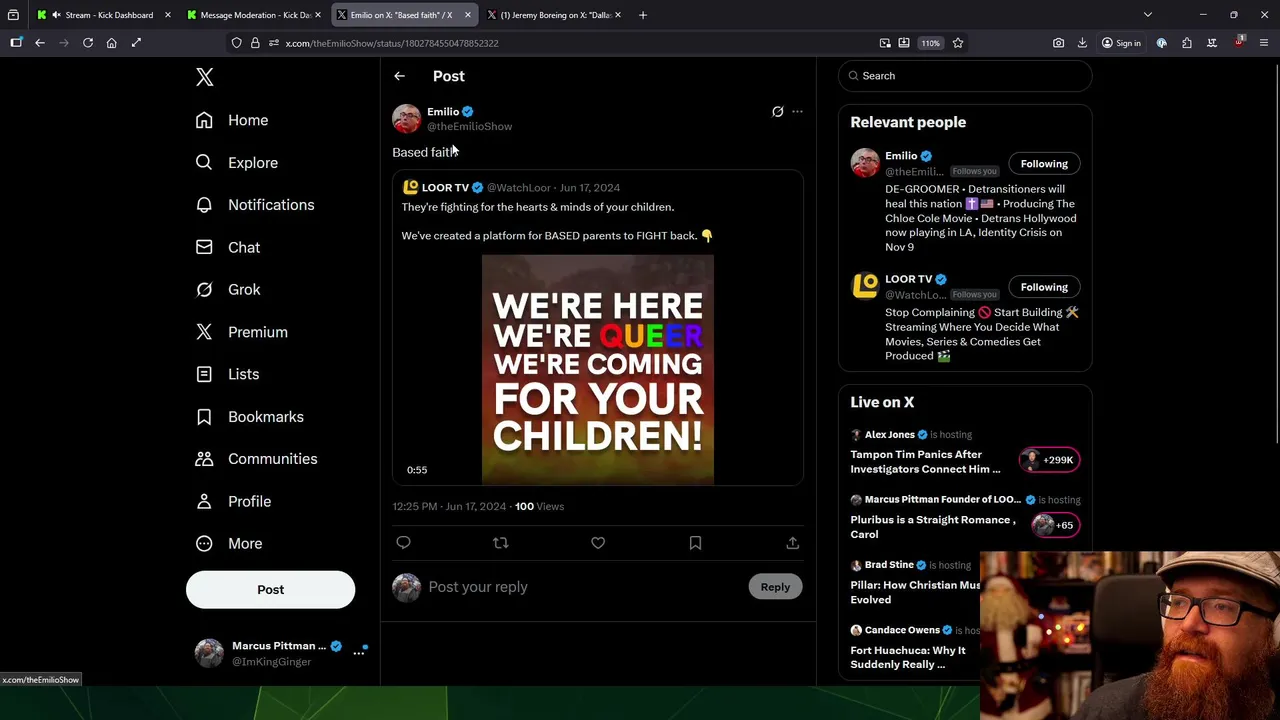Viewport: 1280px width, 720px height.
Task: Open the account options dots beside Marcus Pittman
Action: click(x=359, y=653)
